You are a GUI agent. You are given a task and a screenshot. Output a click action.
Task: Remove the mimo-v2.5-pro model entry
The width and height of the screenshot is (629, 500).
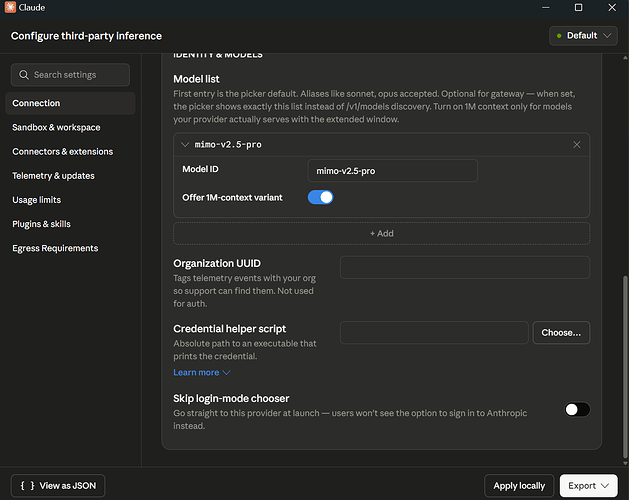576,144
